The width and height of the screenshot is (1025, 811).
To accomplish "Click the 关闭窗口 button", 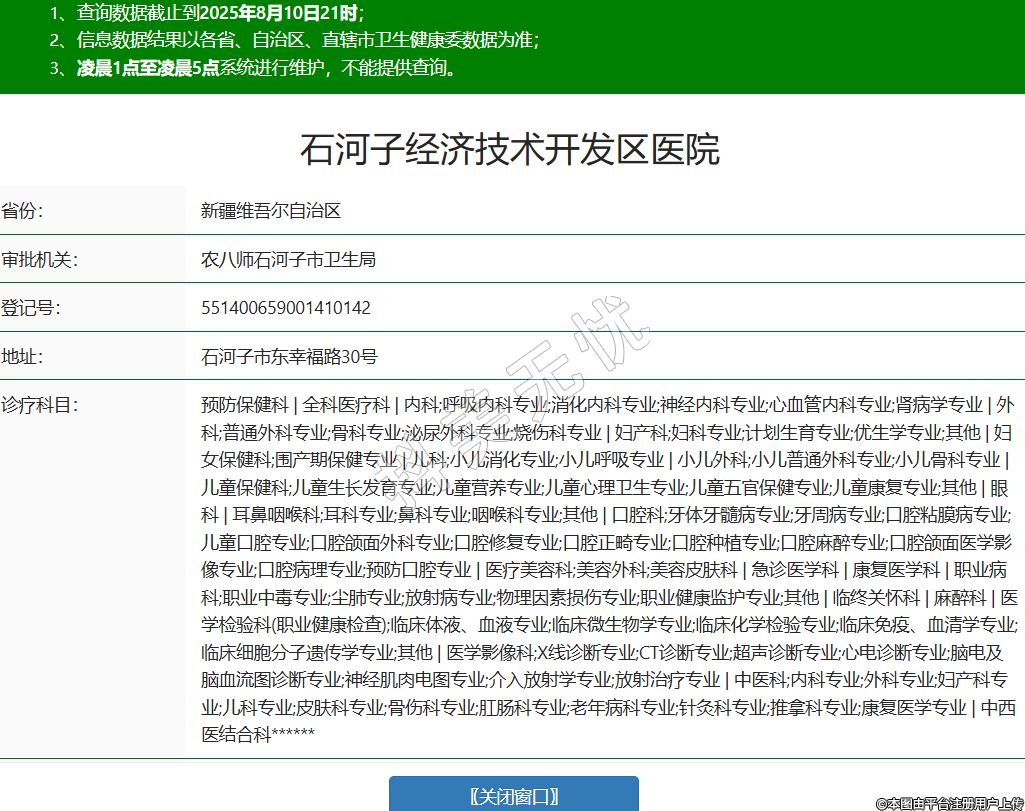I will 513,795.
